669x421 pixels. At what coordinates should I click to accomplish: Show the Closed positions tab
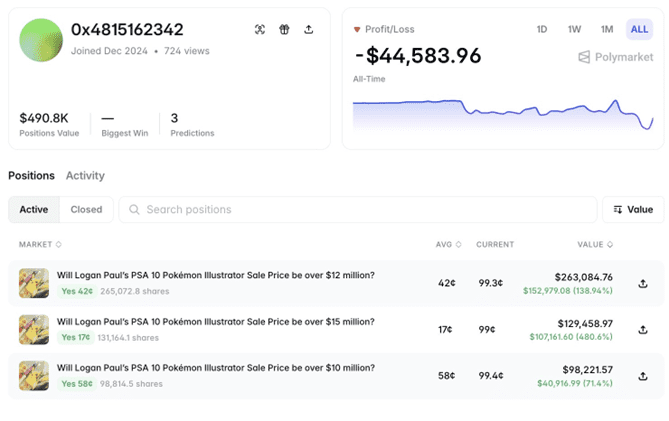(86, 210)
